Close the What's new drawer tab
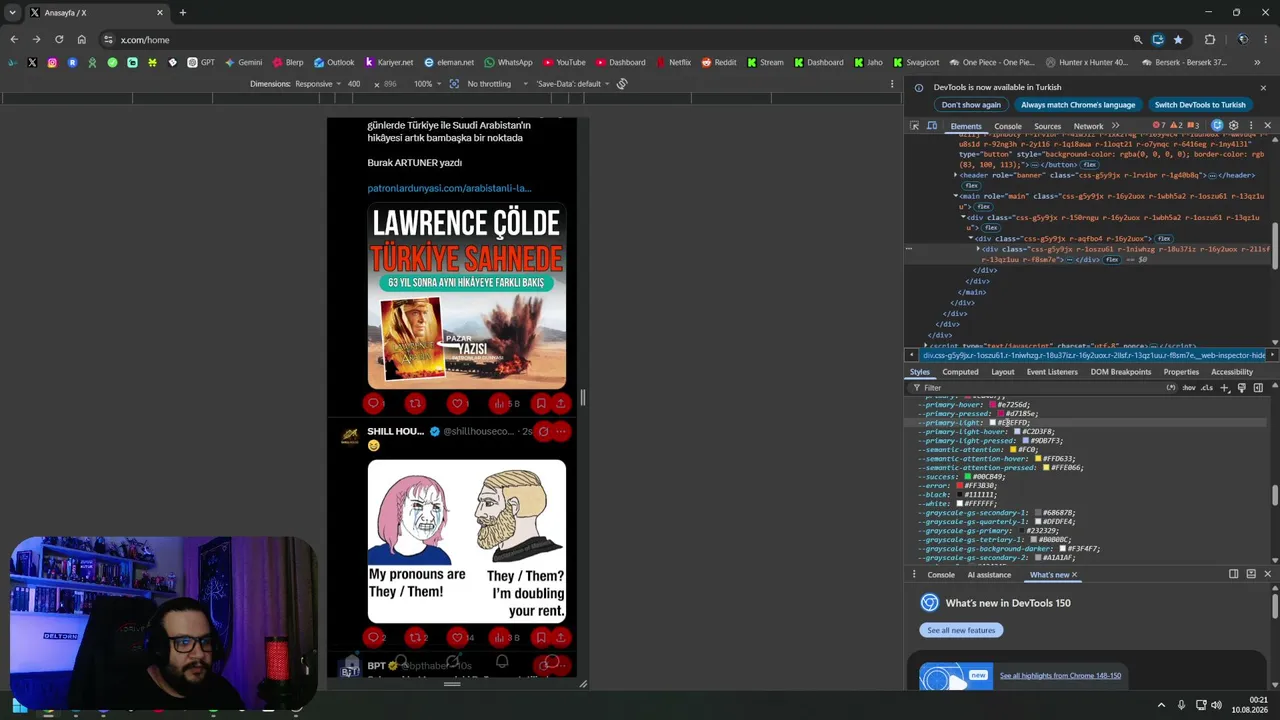This screenshot has height=720, width=1280. coord(1074,575)
